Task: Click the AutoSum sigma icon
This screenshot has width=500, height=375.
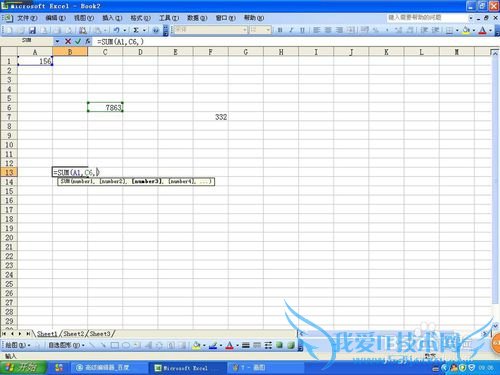Action: (136, 30)
